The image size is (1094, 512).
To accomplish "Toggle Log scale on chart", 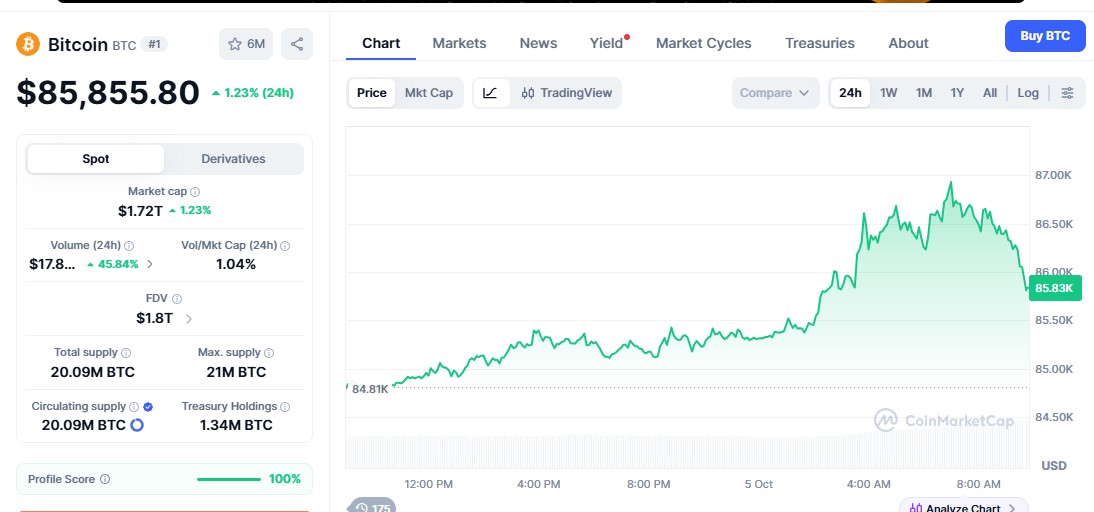I will (x=1028, y=93).
